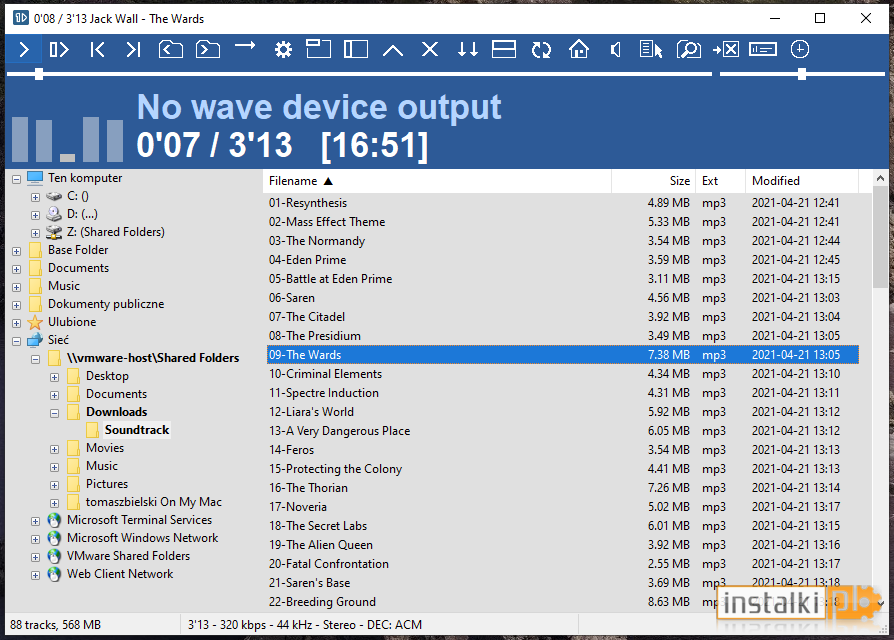This screenshot has width=894, height=640.
Task: Sort the list by the Filename column header
Action: coord(437,181)
